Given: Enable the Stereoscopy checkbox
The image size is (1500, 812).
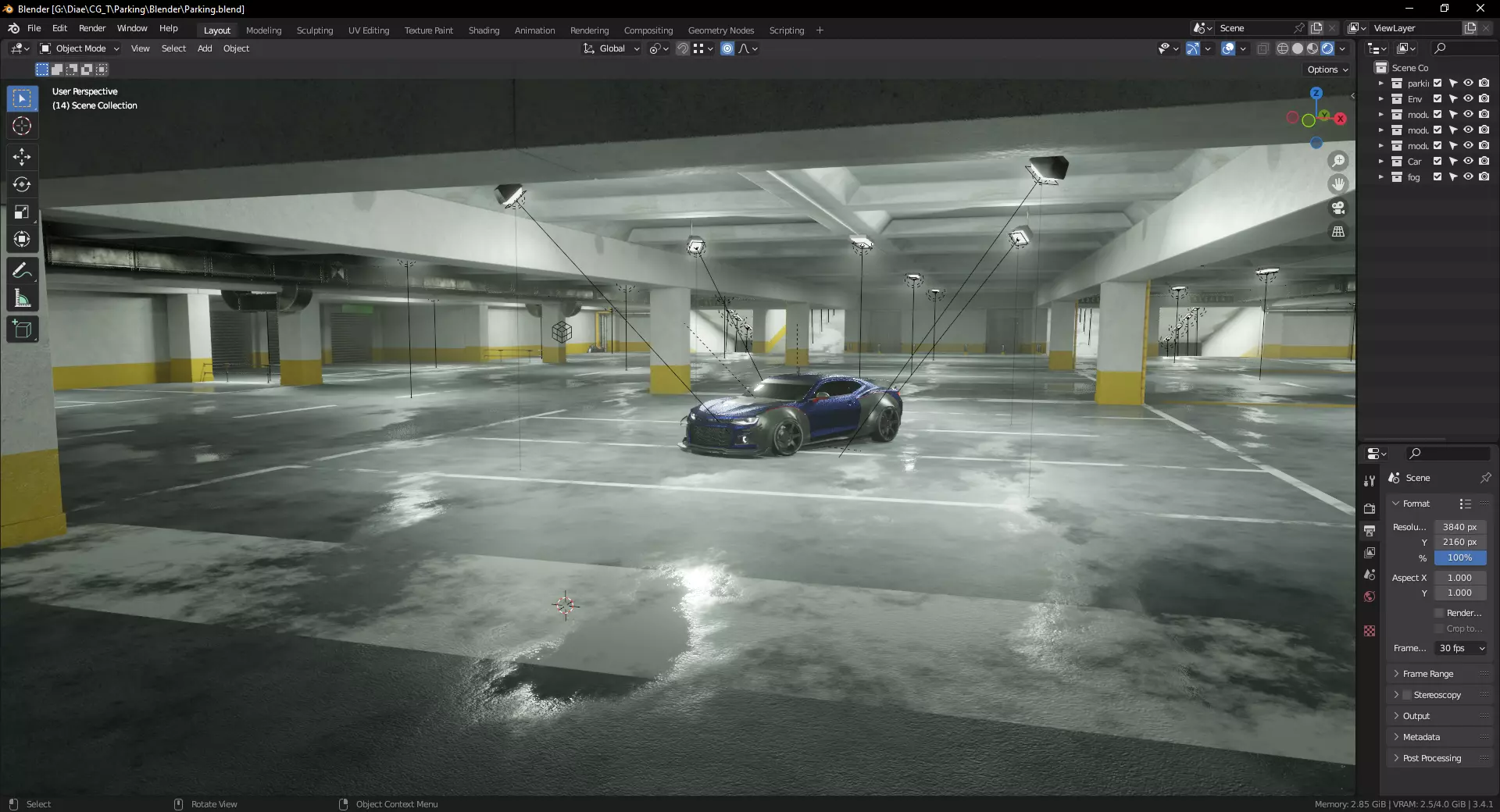Looking at the screenshot, I should pos(1407,695).
